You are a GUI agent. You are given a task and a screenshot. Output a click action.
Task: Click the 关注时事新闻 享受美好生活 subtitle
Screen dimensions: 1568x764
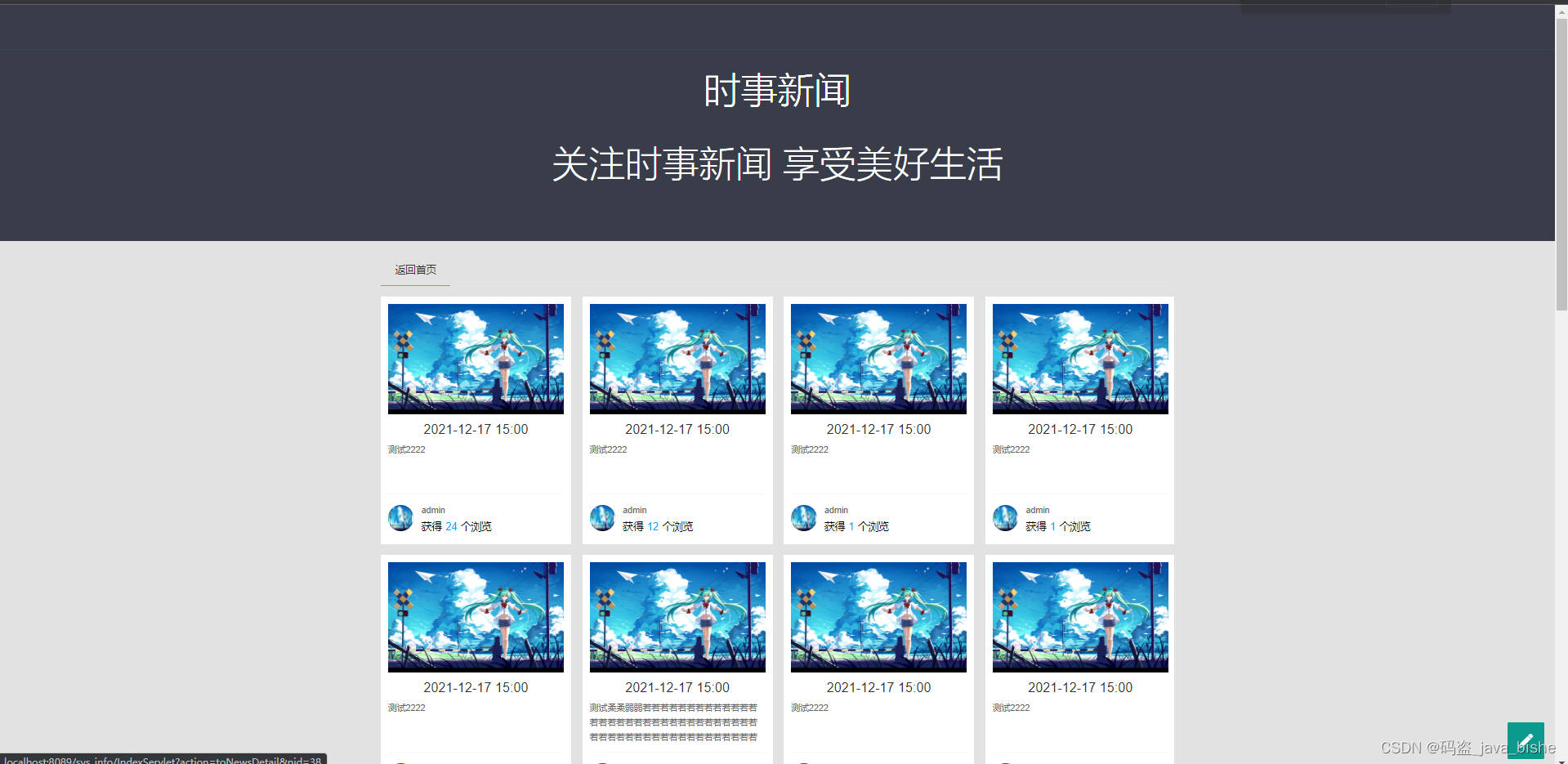pos(777,163)
